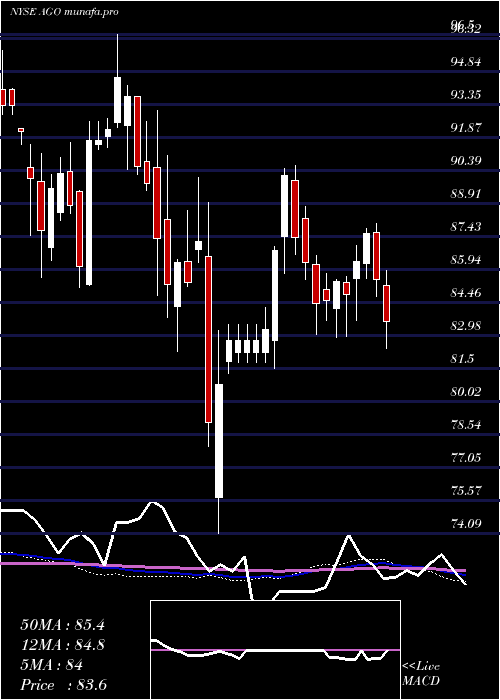The image size is (500, 700).
Task: Click the 93.35 price axis label
Action: (x=466, y=95)
